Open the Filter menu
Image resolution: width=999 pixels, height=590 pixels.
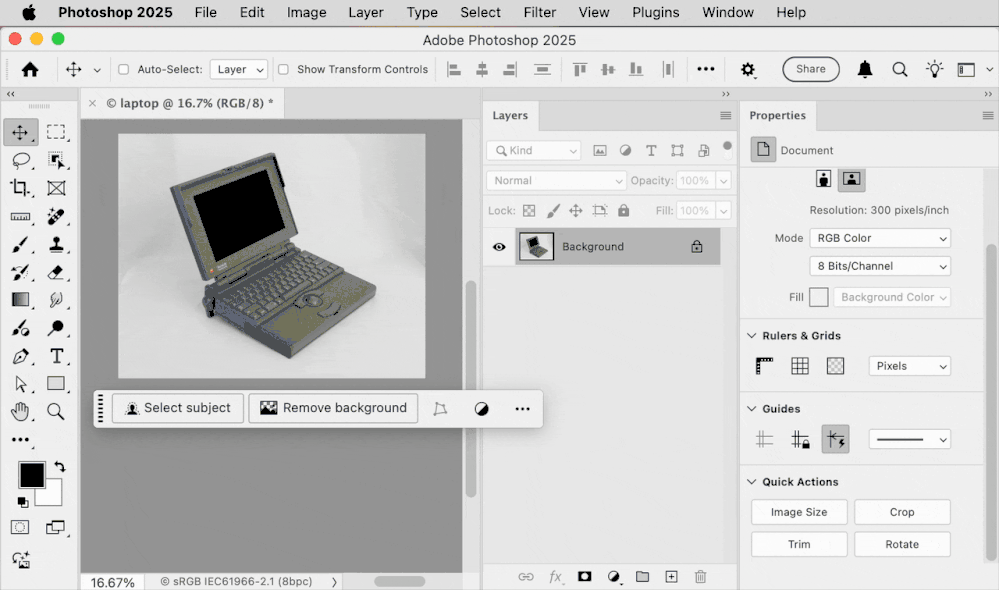(539, 13)
